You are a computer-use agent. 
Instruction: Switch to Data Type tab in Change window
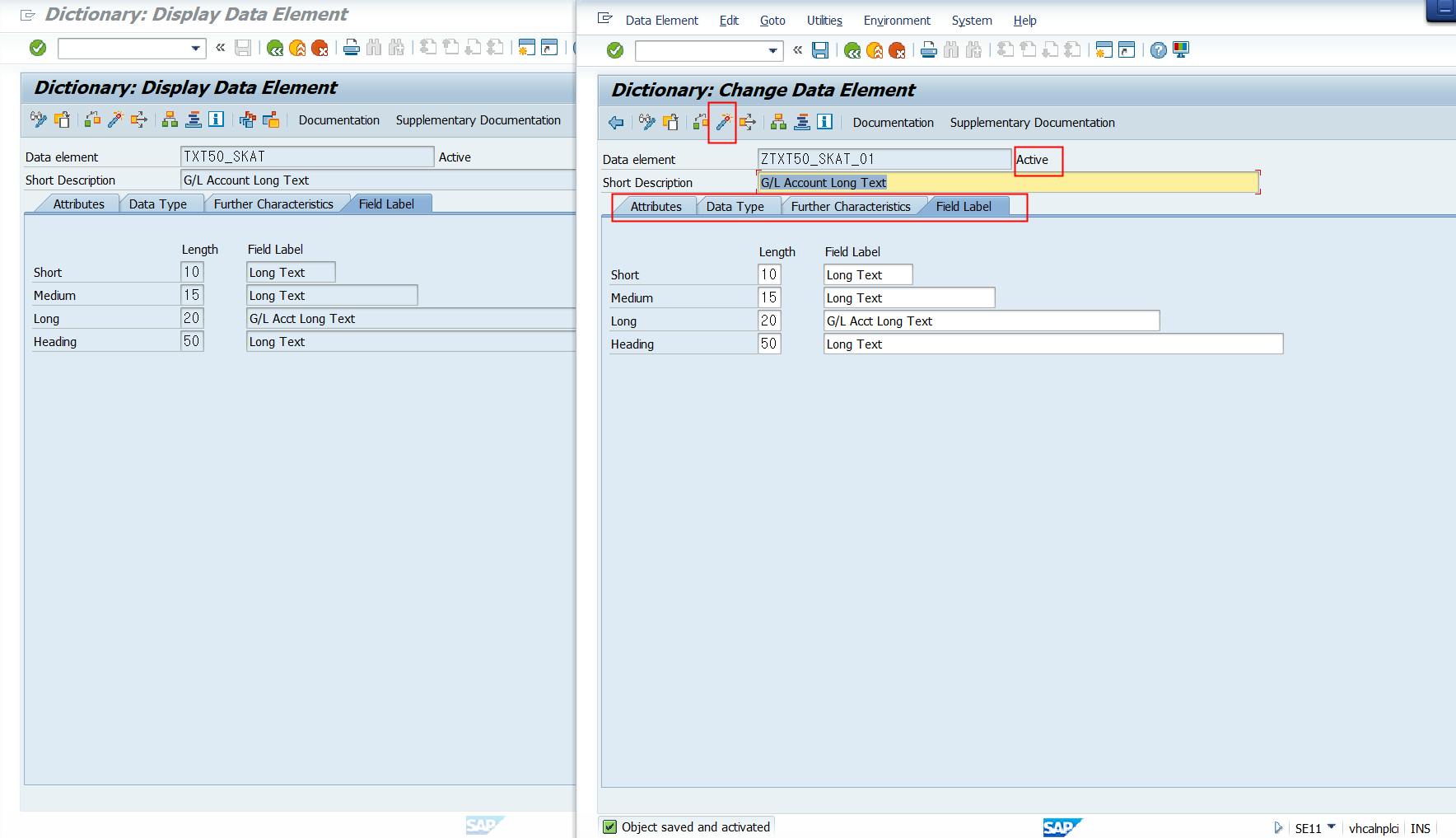pos(735,207)
